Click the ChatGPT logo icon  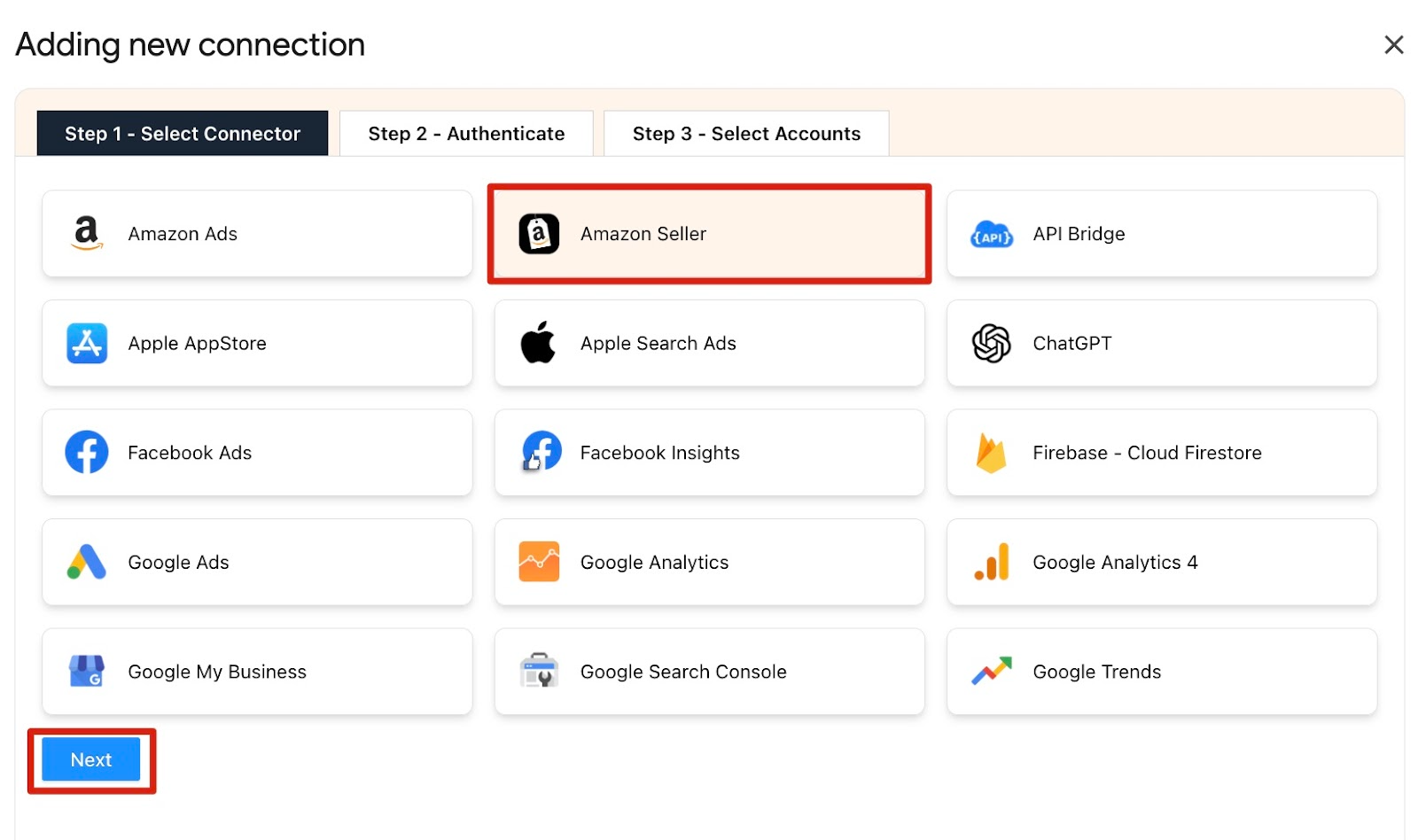click(991, 344)
